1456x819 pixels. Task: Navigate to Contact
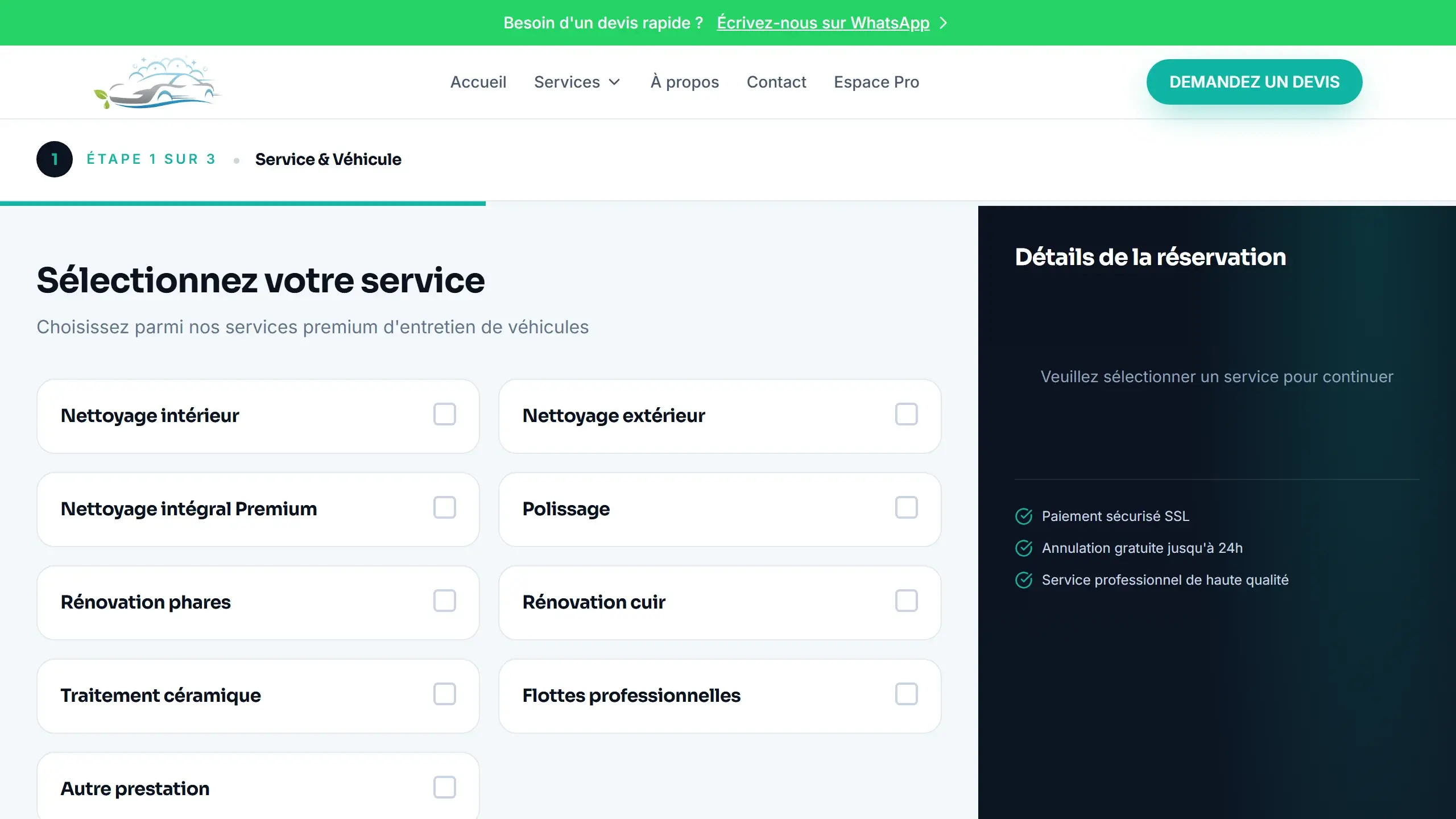pyautogui.click(x=776, y=82)
